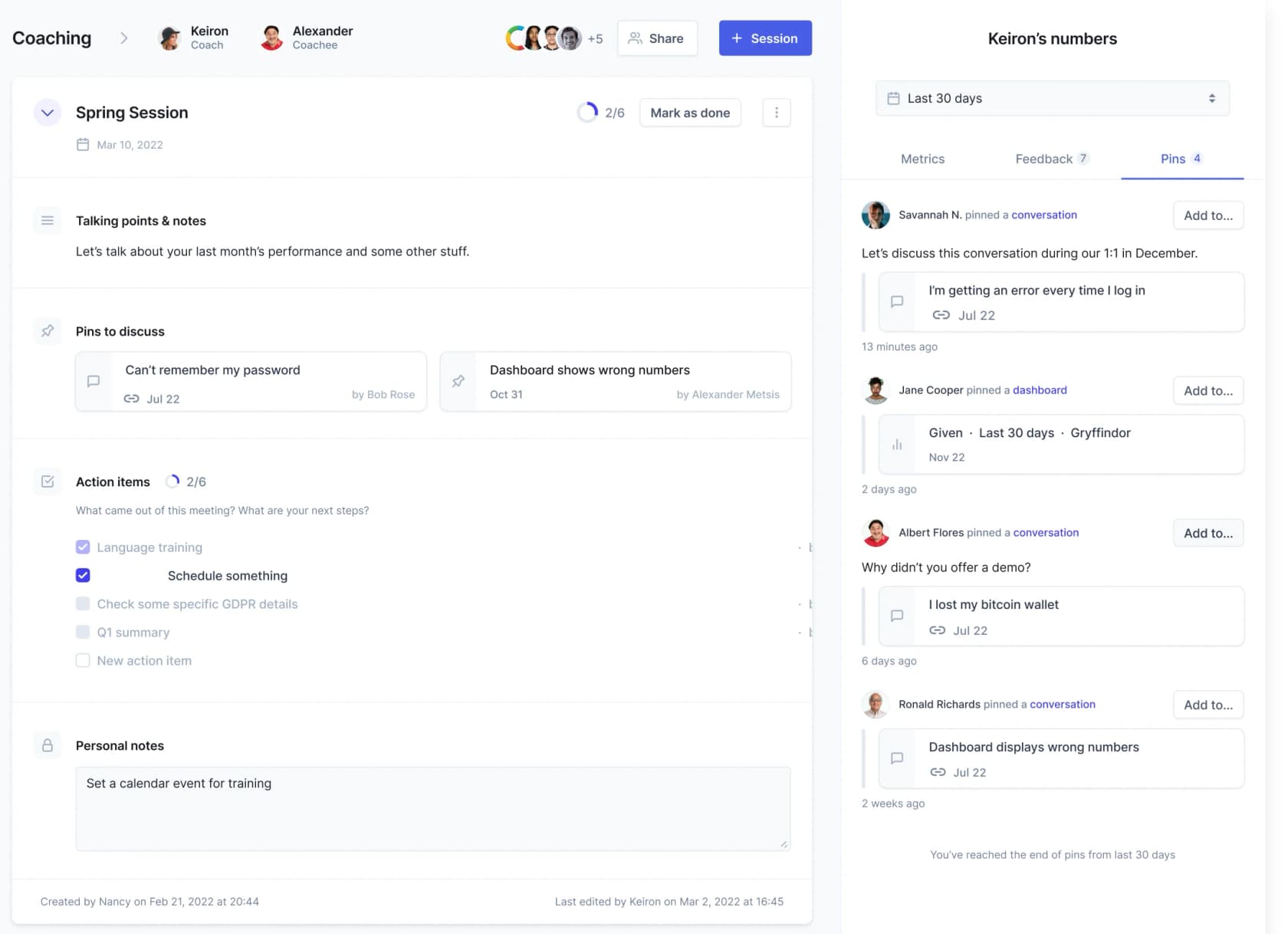Open Add to... menu for Savannah N. pin
The height and width of the screenshot is (934, 1288).
(x=1208, y=215)
